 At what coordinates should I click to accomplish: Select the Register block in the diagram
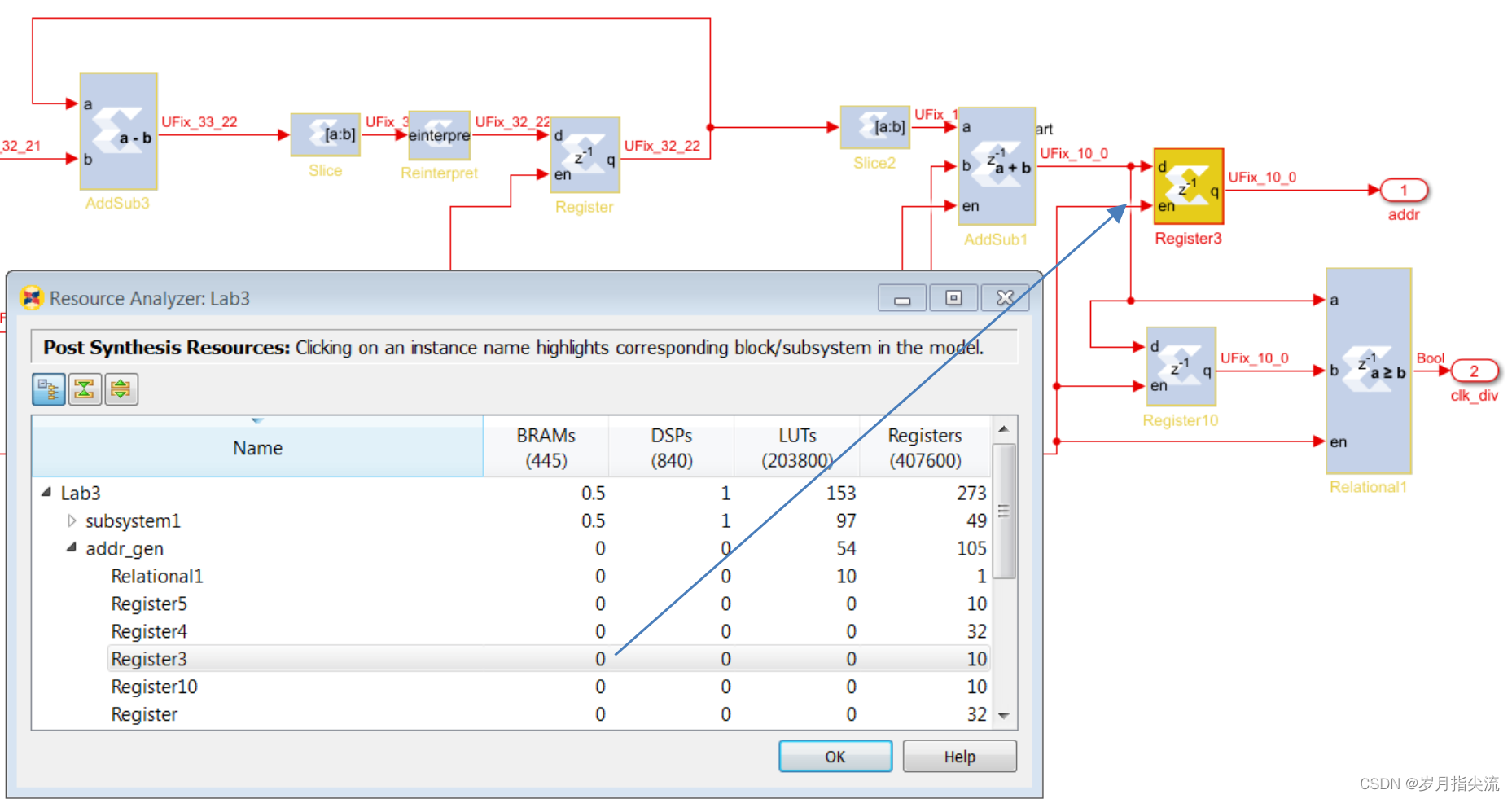[x=585, y=155]
